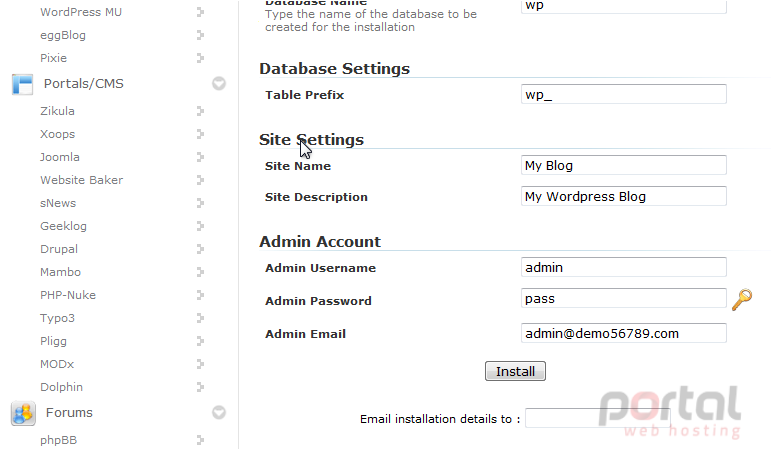Click the arrow icon beside PHP-Nuke

tap(200, 295)
